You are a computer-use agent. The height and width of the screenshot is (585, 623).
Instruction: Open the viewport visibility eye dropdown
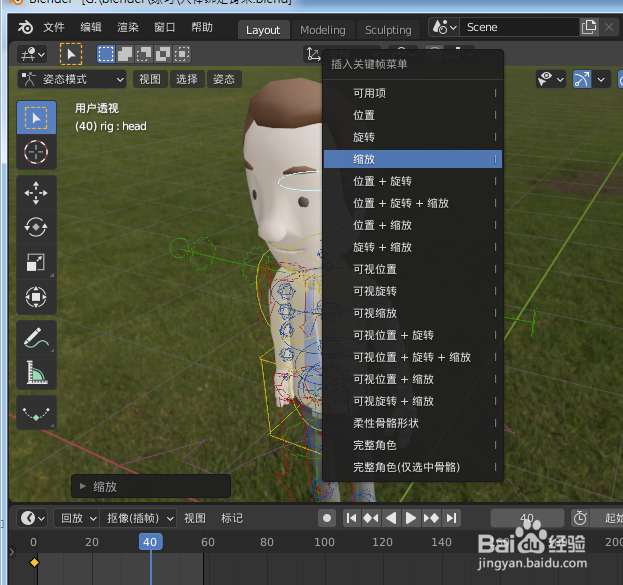point(551,79)
